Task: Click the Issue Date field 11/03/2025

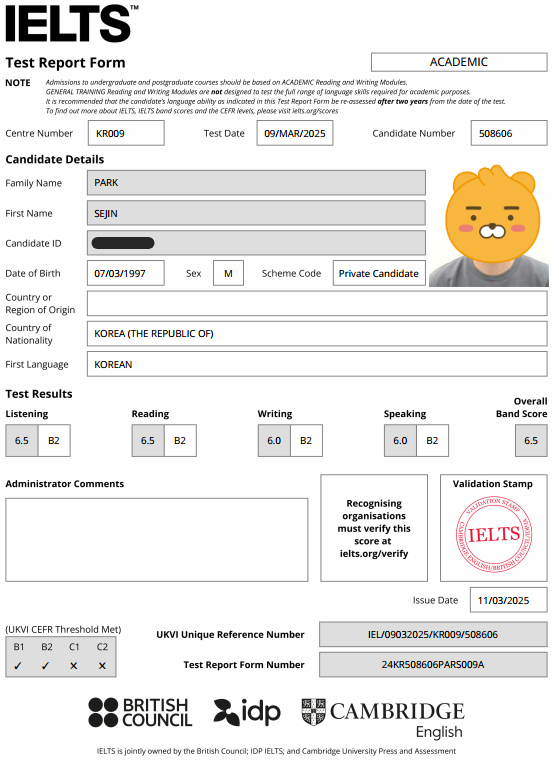Action: click(x=509, y=600)
